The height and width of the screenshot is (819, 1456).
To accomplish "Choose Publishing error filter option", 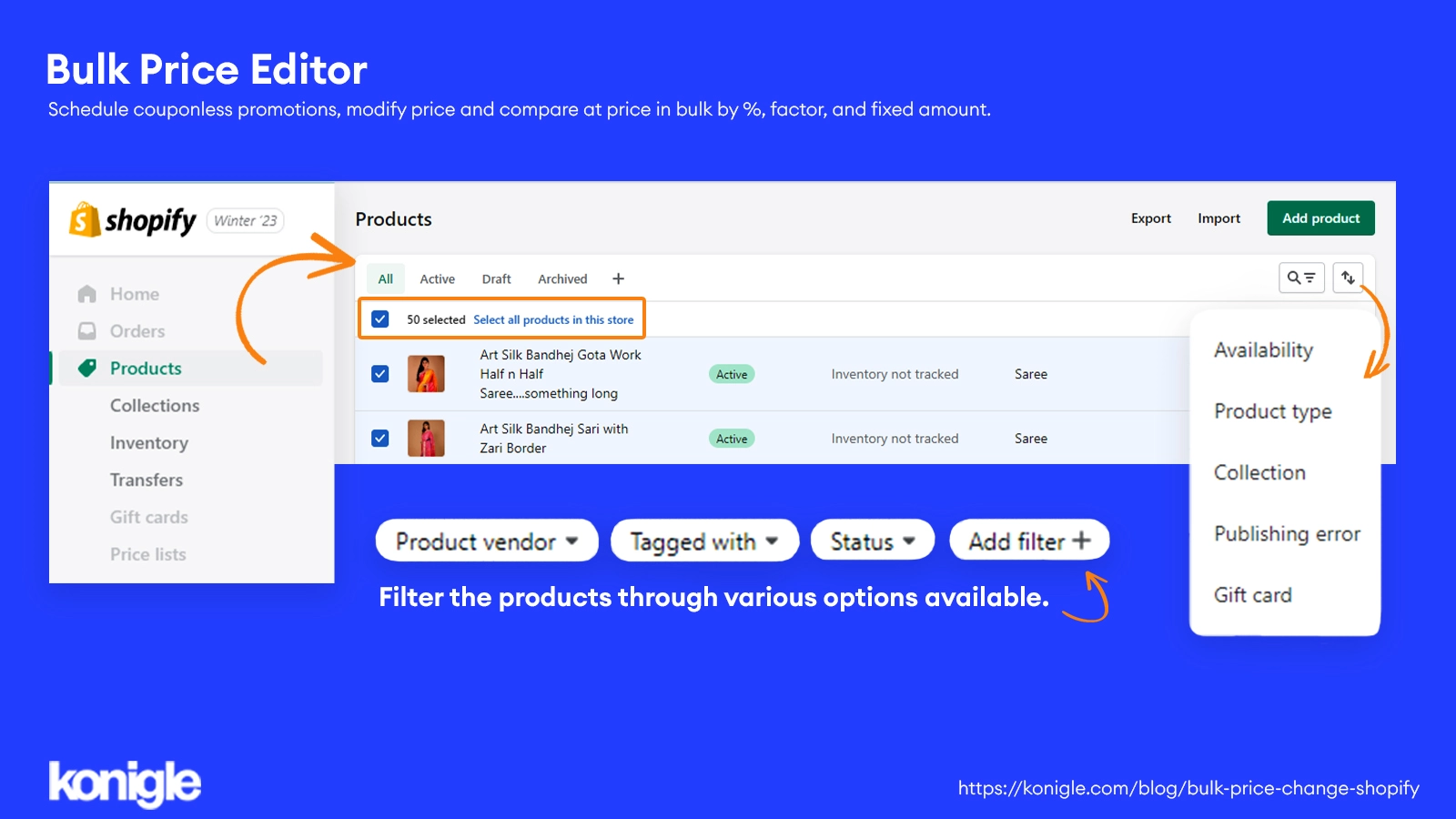I will tap(1287, 533).
